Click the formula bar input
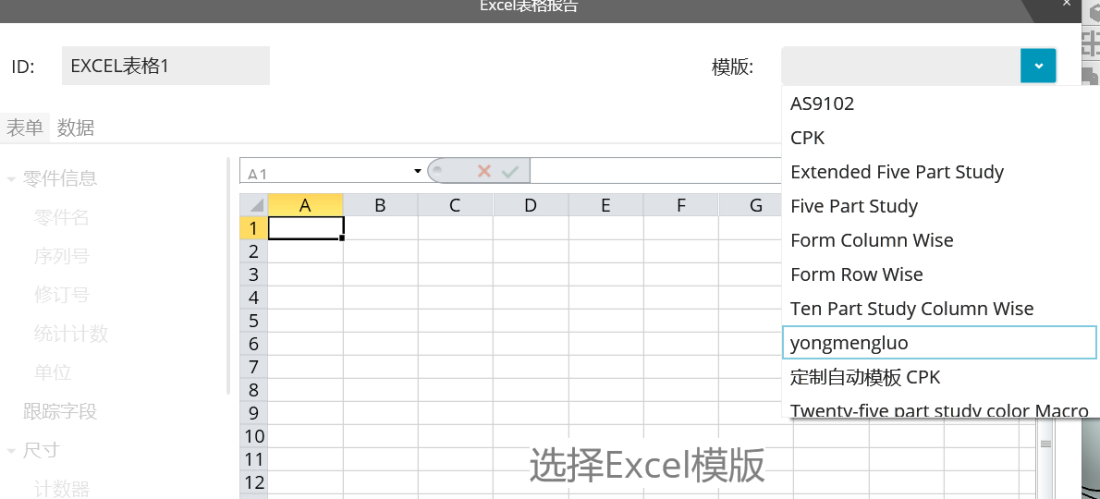Viewport: 1100px width, 499px height. point(656,171)
